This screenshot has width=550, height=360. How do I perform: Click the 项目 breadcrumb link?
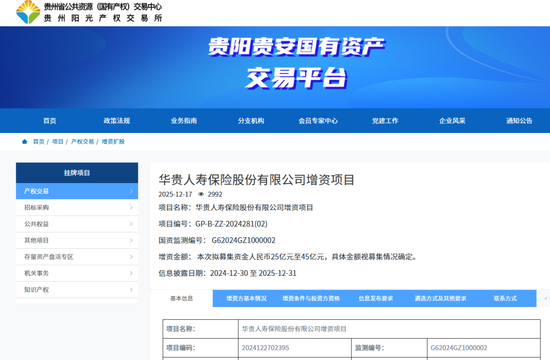click(58, 142)
